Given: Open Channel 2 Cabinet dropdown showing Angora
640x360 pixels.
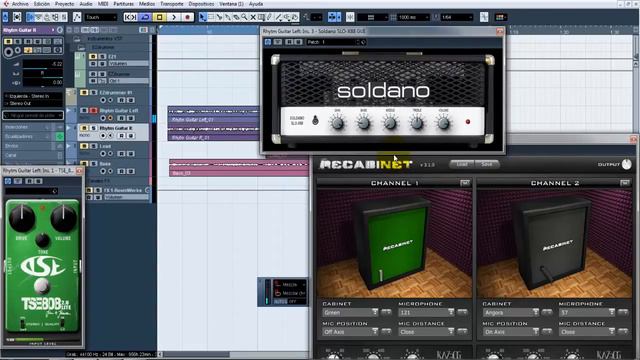Looking at the screenshot, I should 511,312.
